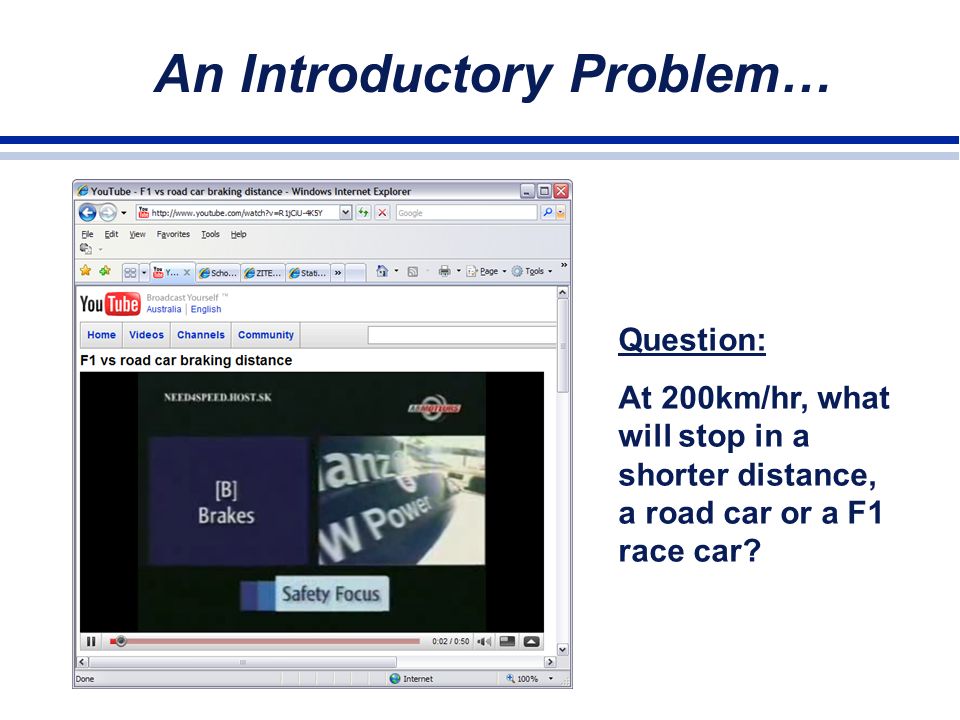Click the Print icon
The image size is (960, 720).
click(444, 271)
